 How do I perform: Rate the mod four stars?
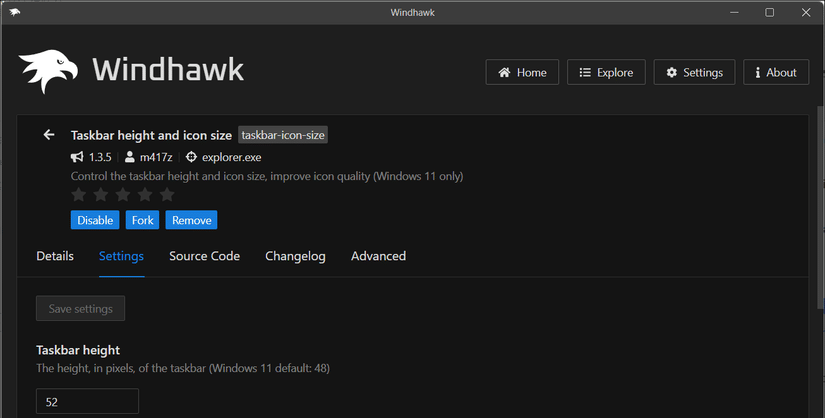145,195
